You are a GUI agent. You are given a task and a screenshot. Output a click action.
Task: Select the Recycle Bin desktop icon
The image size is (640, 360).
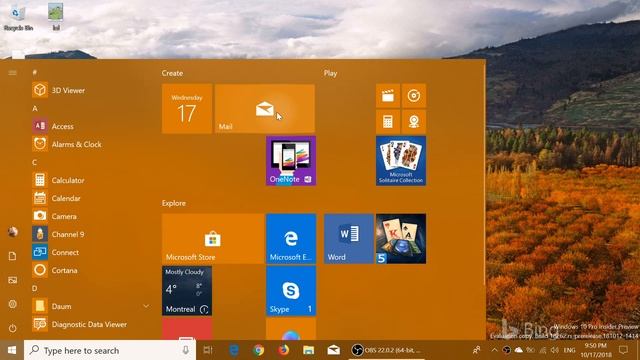[x=18, y=18]
